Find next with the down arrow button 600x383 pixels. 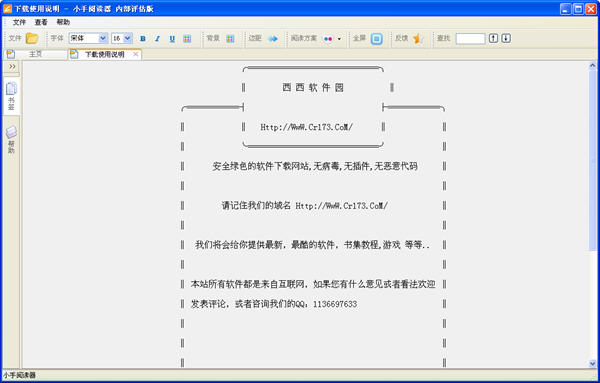point(506,38)
